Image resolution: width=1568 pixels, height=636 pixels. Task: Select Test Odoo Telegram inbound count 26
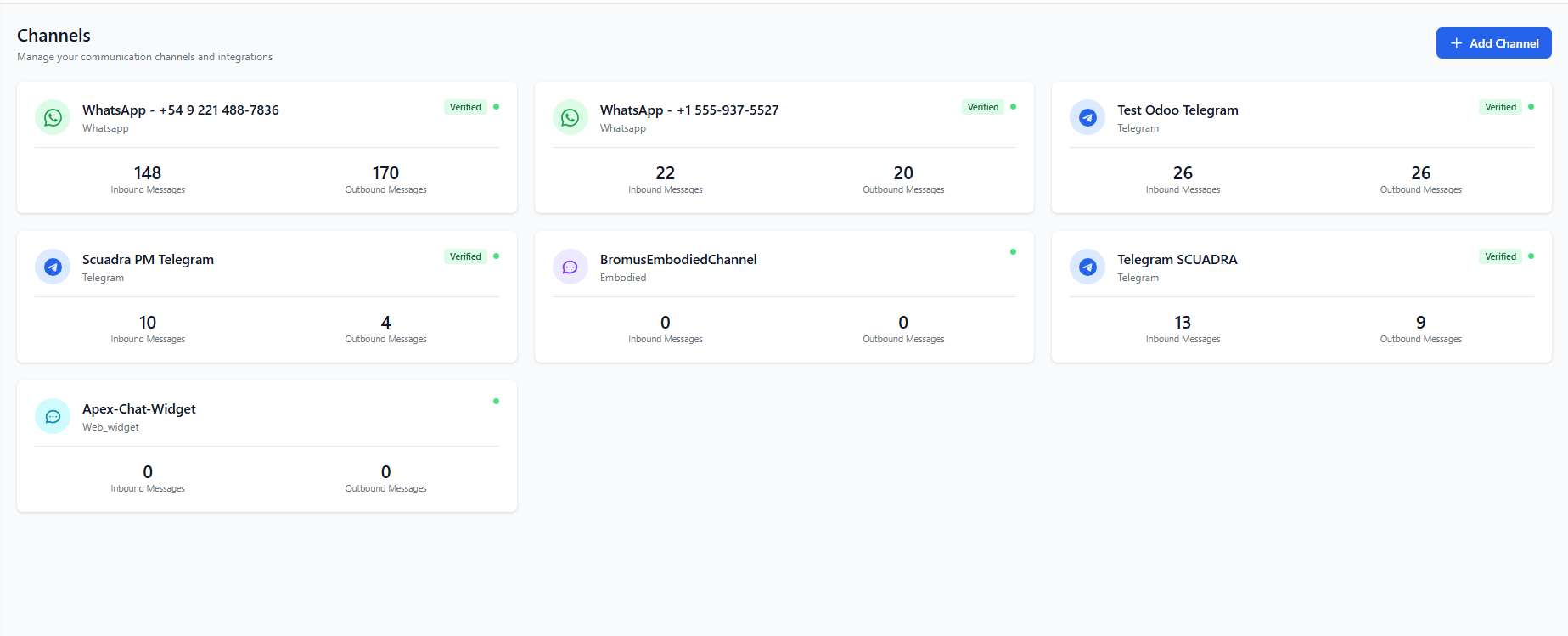tap(1183, 173)
